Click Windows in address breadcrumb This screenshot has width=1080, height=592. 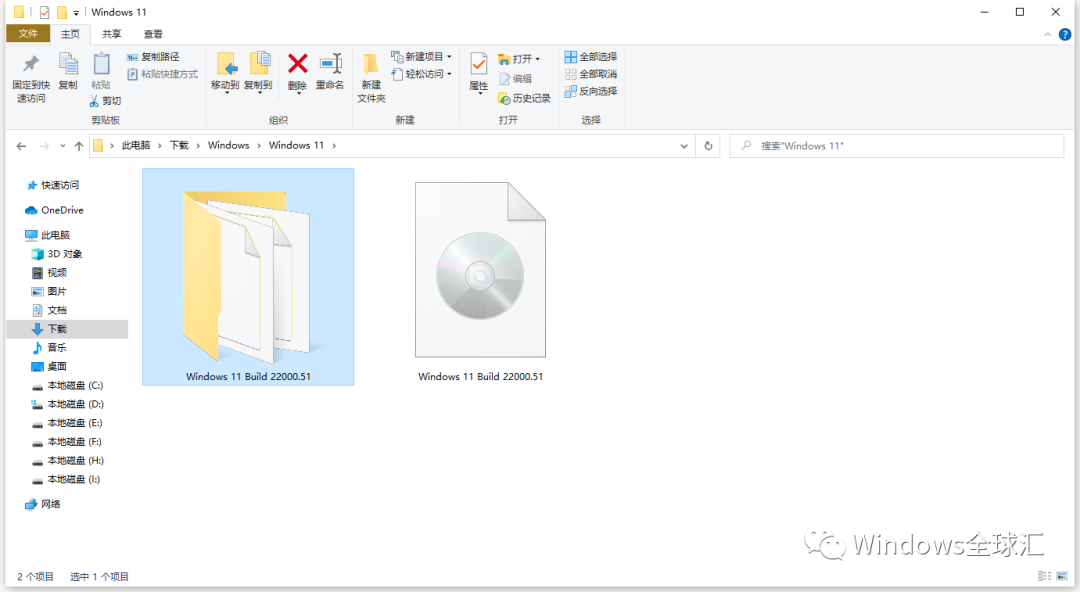(x=229, y=145)
